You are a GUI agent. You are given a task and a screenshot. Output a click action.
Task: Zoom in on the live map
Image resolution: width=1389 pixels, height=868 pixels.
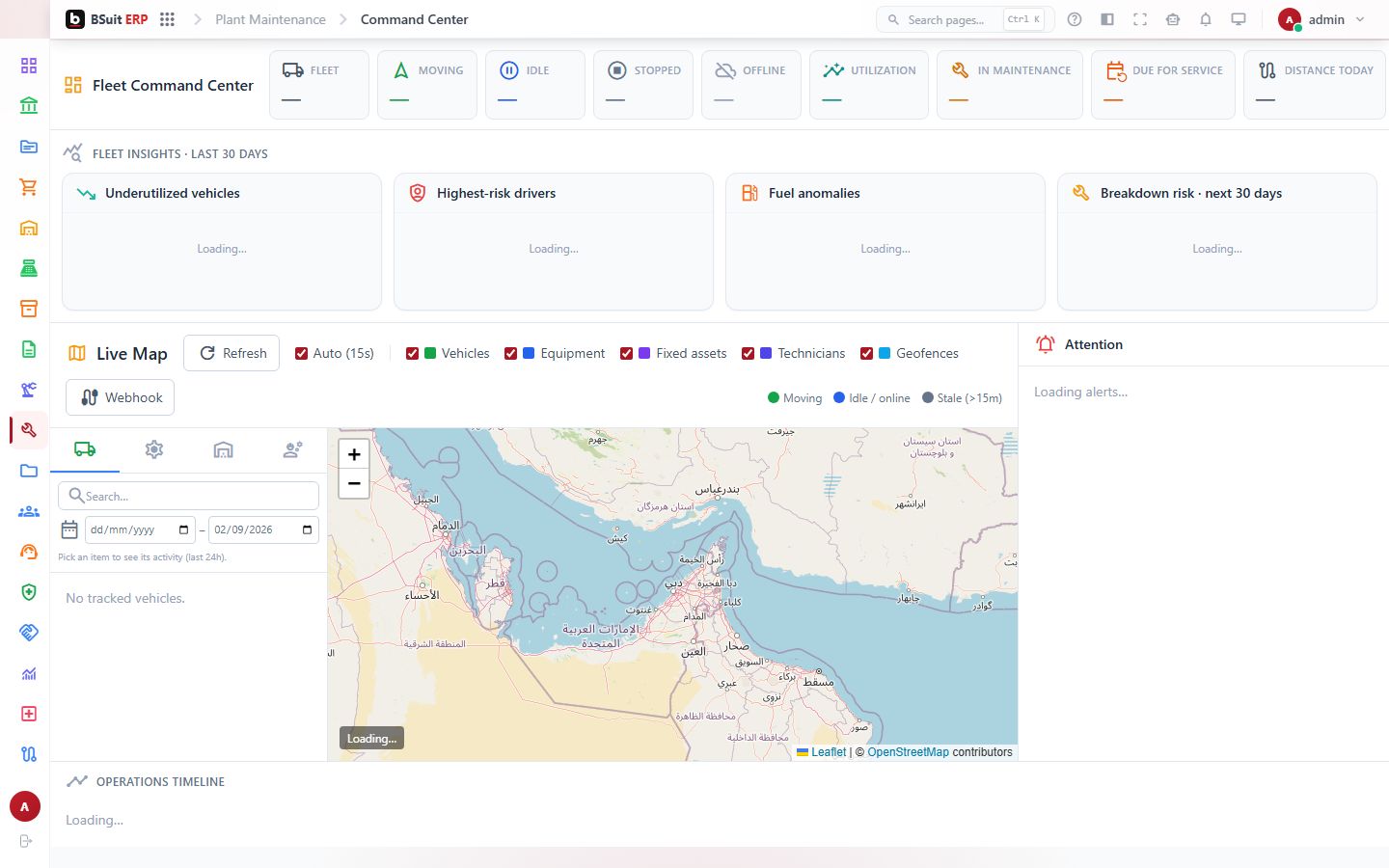[x=354, y=454]
